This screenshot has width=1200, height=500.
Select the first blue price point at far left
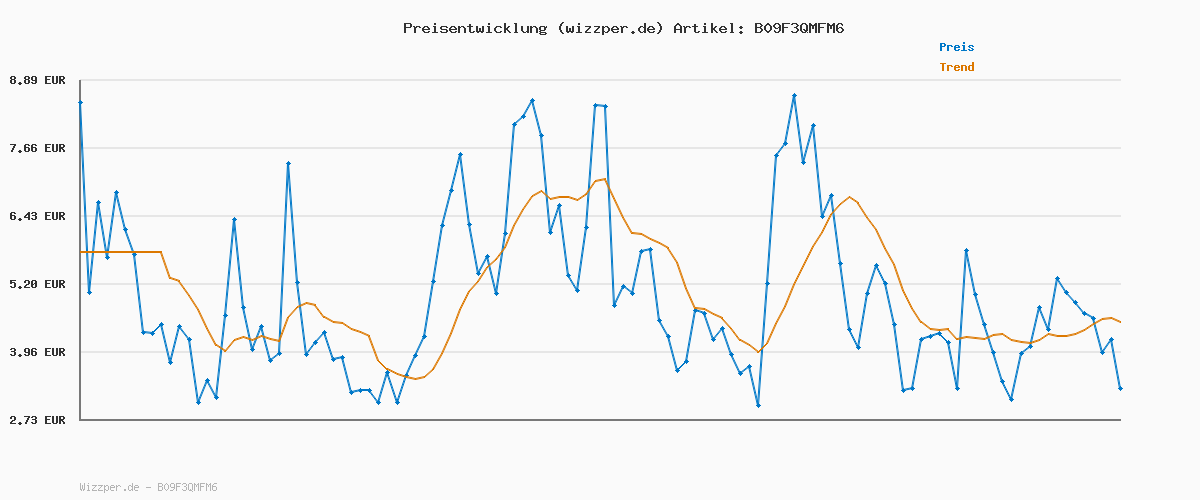click(x=80, y=102)
